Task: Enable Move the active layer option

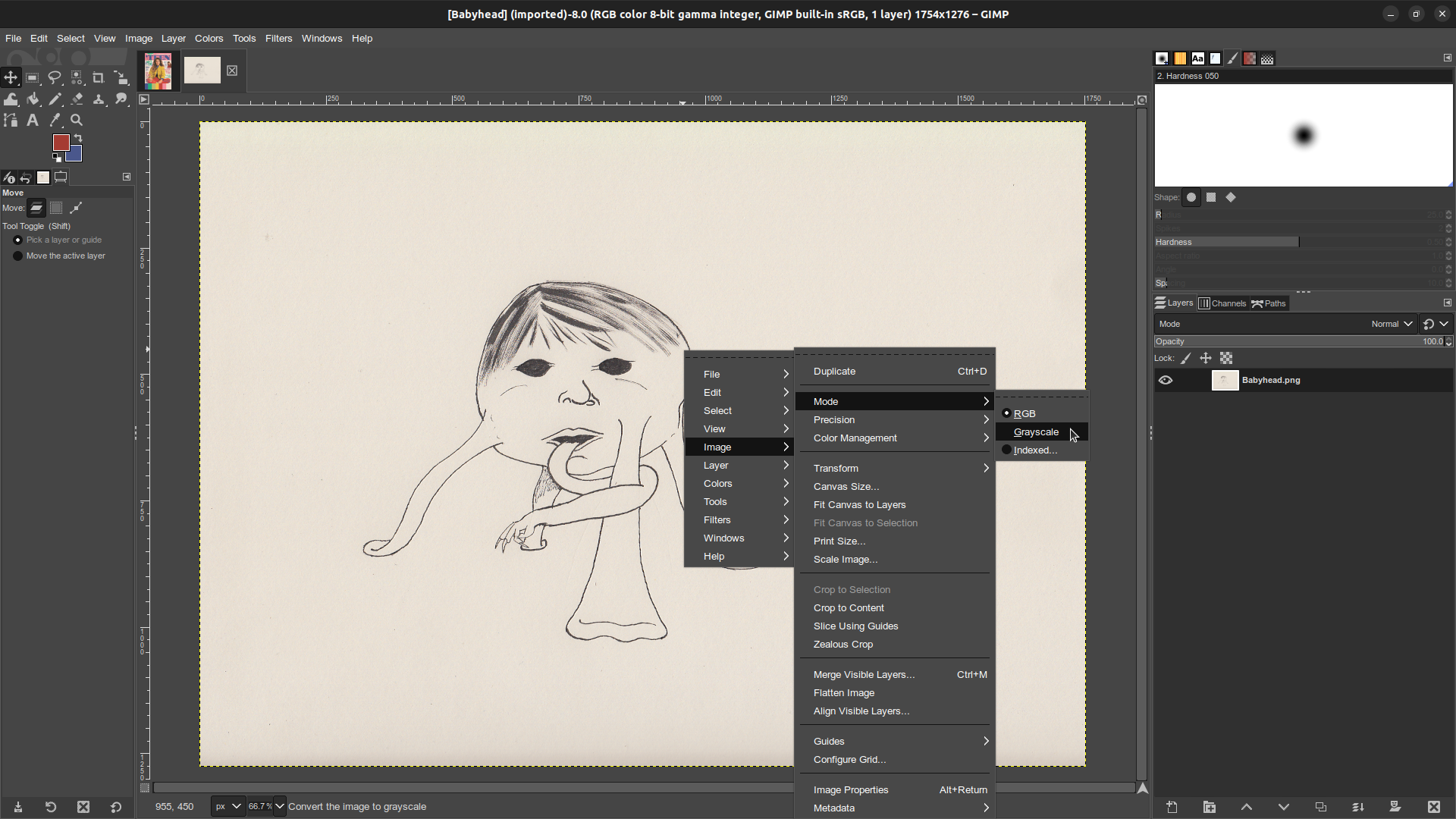Action: coord(18,256)
